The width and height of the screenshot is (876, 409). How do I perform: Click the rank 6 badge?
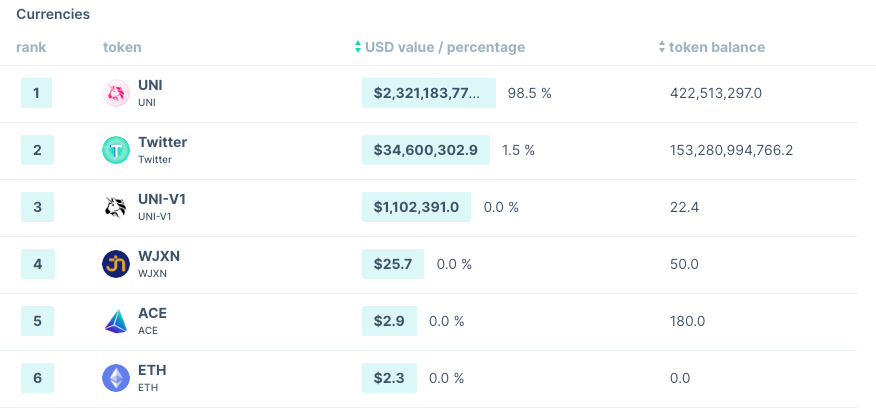coord(36,378)
